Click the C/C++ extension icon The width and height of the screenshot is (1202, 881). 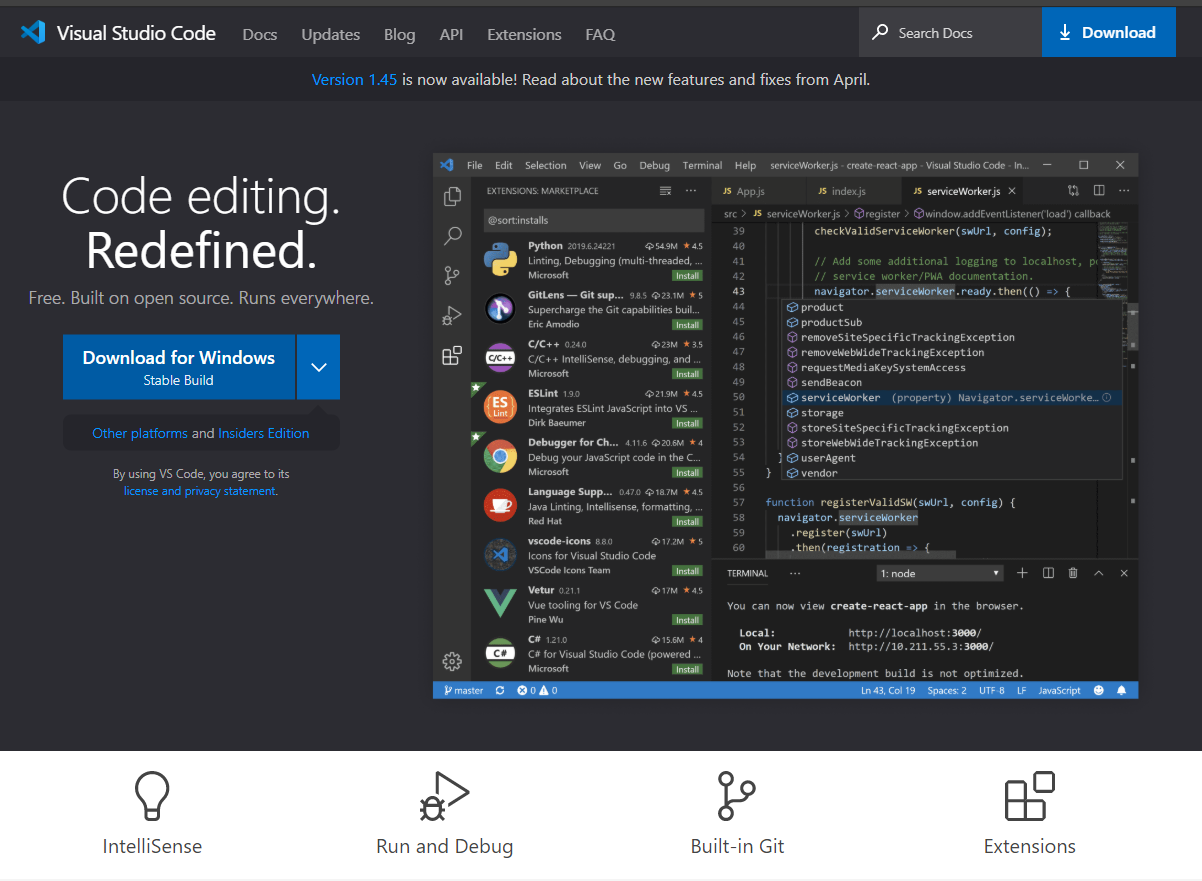(x=500, y=358)
